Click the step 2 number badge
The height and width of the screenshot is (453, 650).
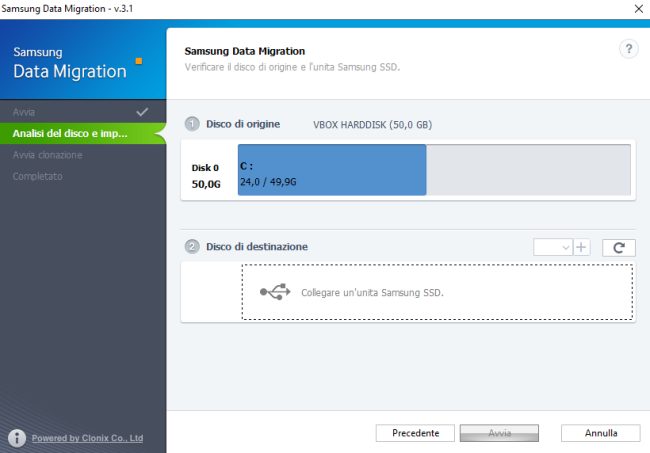tap(192, 247)
